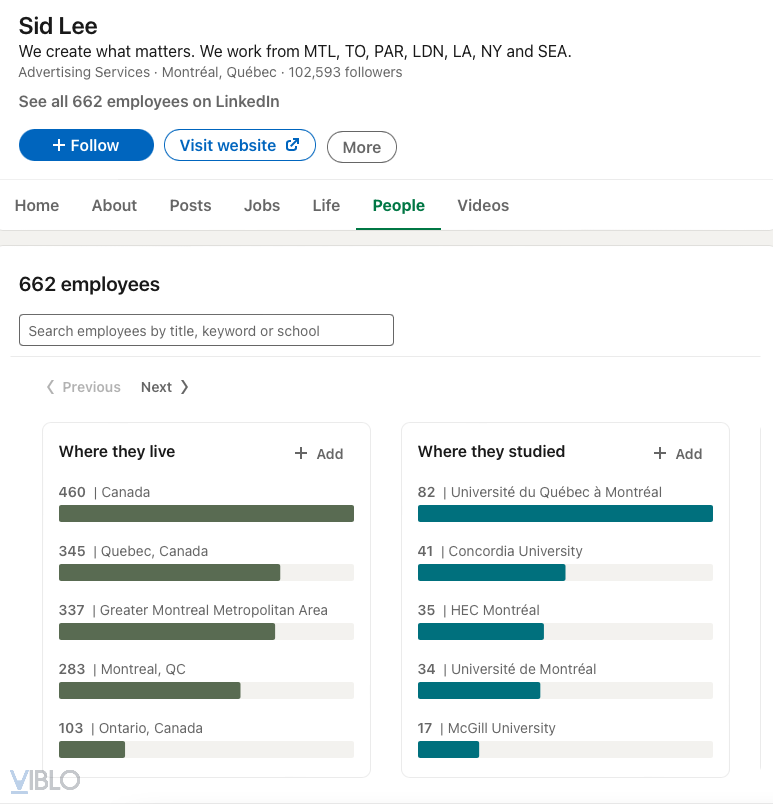The image size is (773, 804).
Task: Open See all 662 employees link
Action: click(149, 102)
